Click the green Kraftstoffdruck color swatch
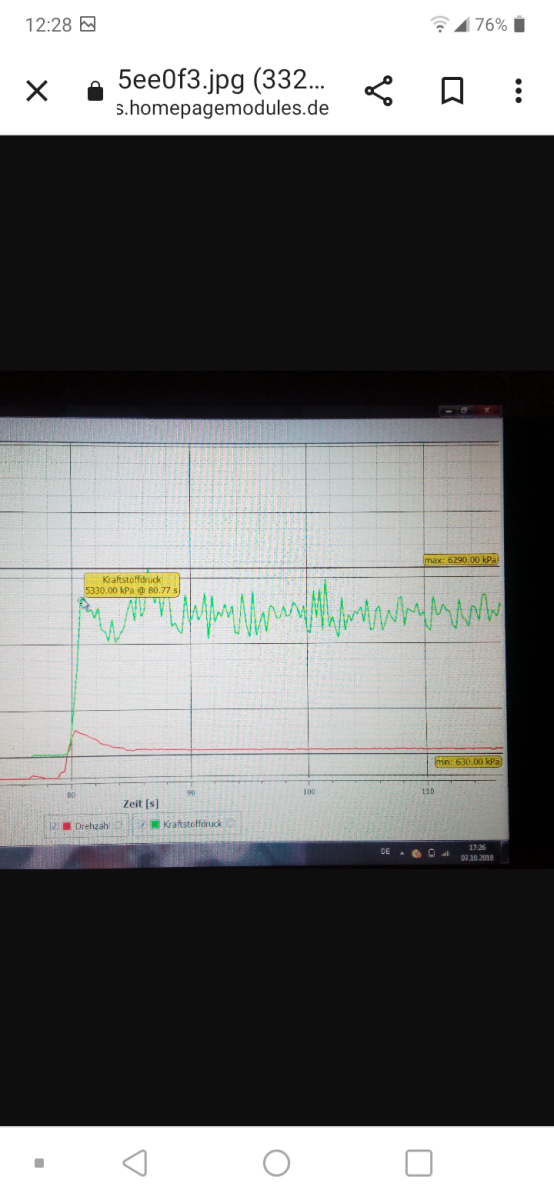The image size is (554, 1200). (x=154, y=824)
